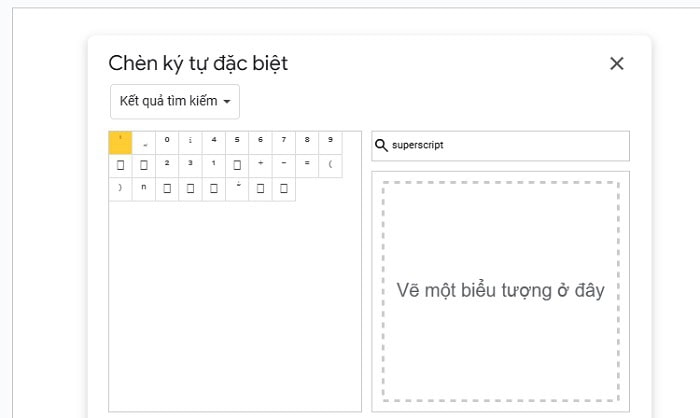
Task: Click the magnifying glass search icon
Action: (381, 146)
